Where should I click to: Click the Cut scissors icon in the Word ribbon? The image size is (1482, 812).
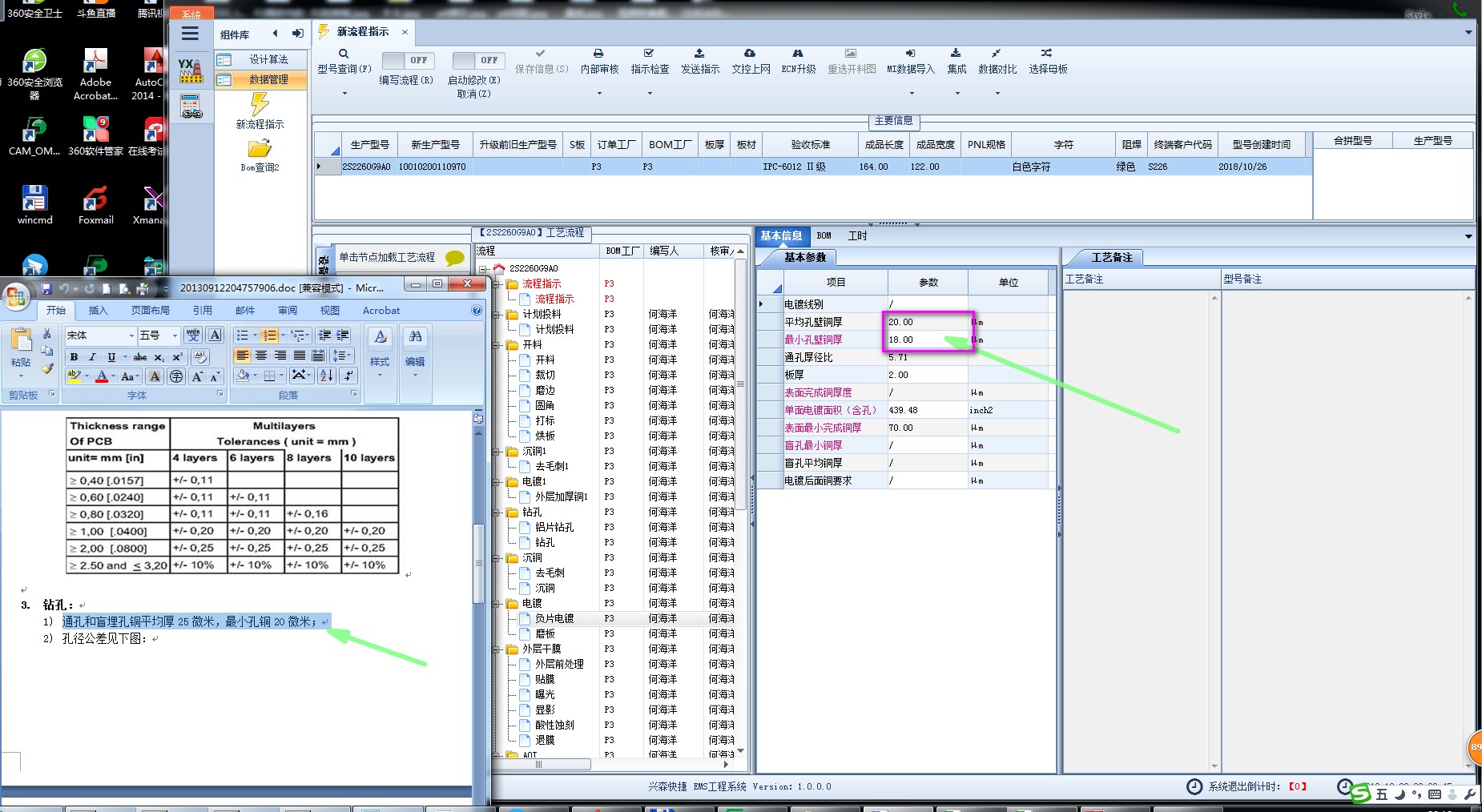(x=47, y=334)
